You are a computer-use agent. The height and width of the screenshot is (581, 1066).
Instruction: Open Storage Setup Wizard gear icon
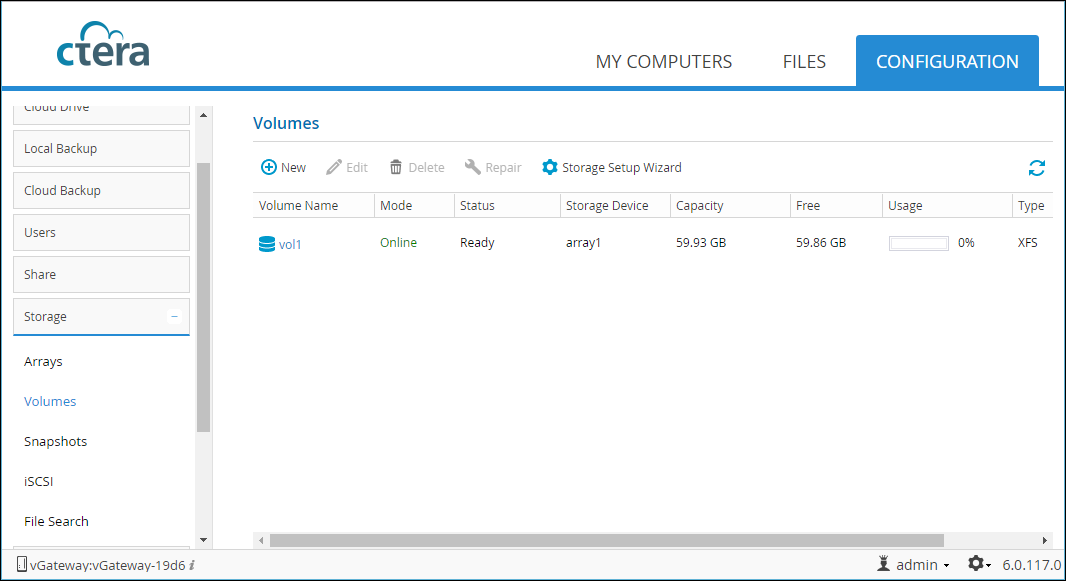point(549,167)
